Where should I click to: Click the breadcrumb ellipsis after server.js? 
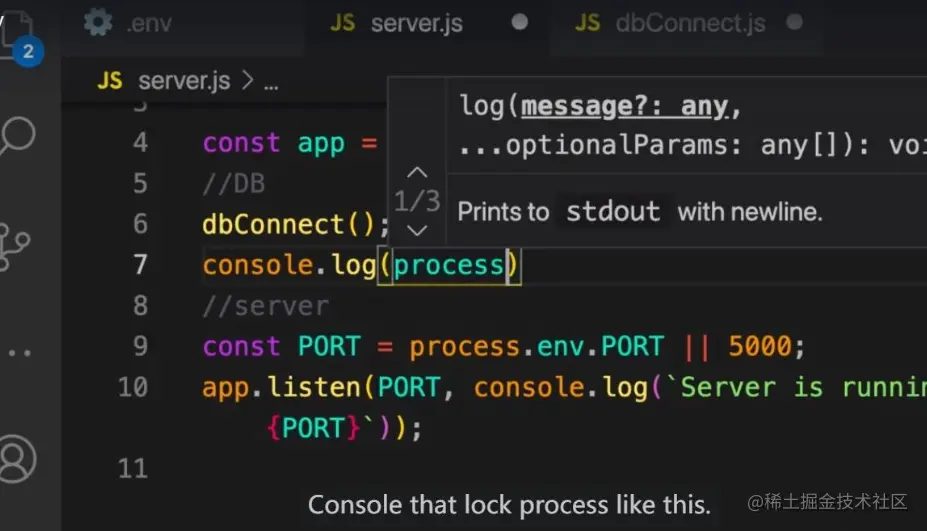[x=271, y=85]
